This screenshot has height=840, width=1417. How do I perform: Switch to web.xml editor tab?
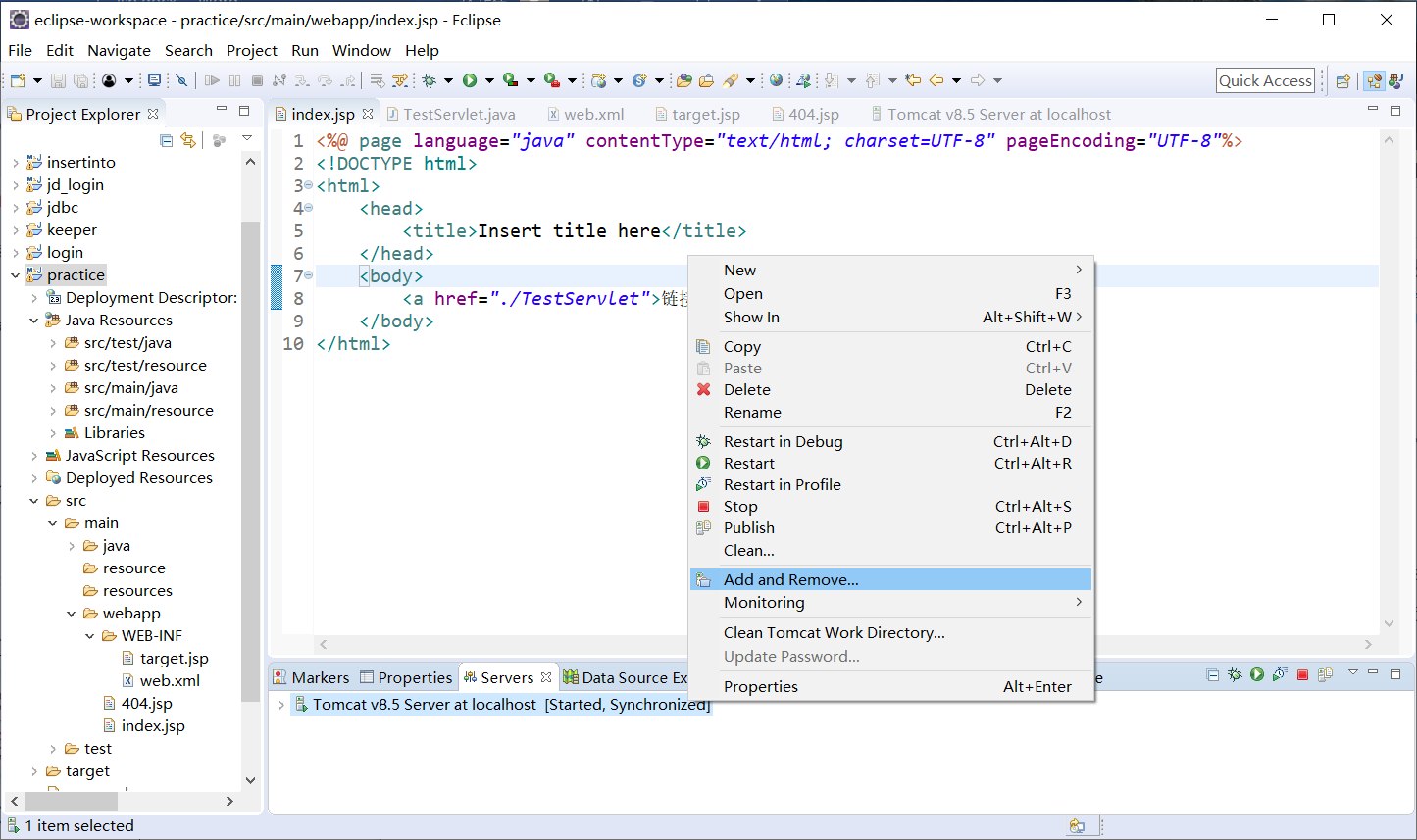tap(585, 114)
